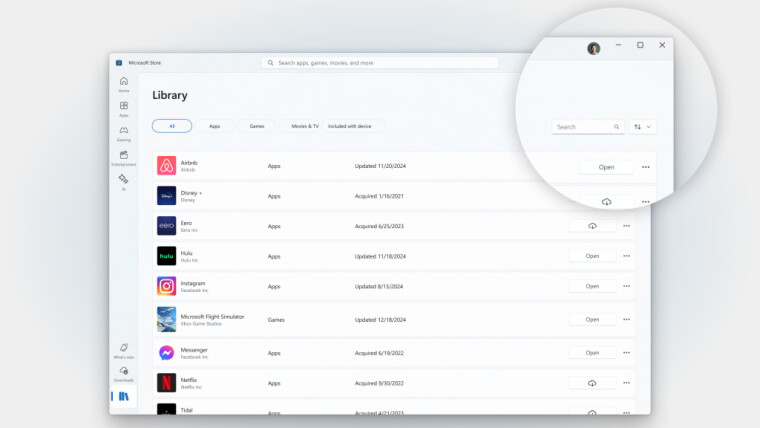Viewport: 760px width, 428px height.
Task: Open more options for Microsoft Flight Simulator
Action: pyautogui.click(x=627, y=319)
